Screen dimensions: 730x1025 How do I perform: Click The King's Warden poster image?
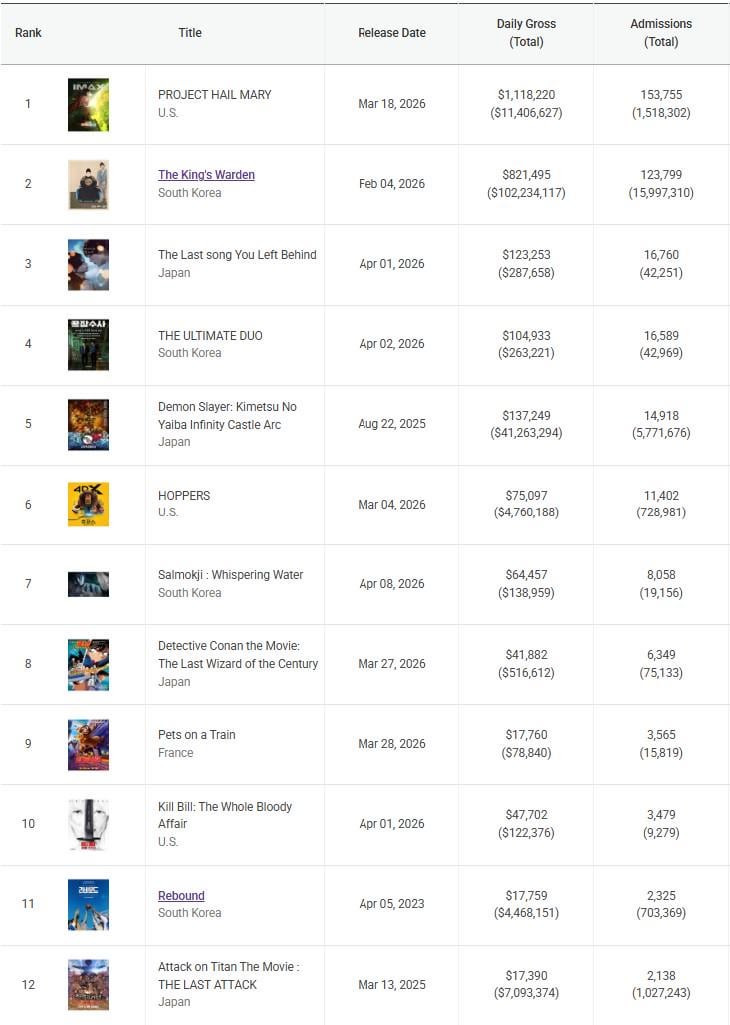click(88, 185)
